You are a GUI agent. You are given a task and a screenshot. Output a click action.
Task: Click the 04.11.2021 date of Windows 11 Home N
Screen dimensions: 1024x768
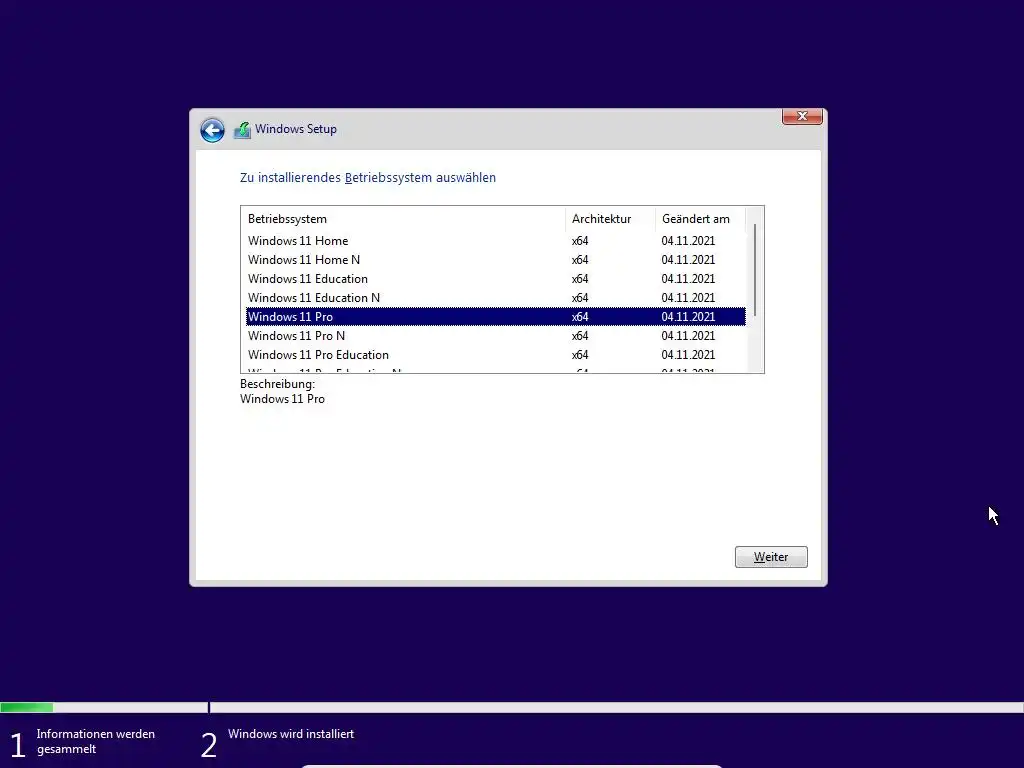click(688, 260)
